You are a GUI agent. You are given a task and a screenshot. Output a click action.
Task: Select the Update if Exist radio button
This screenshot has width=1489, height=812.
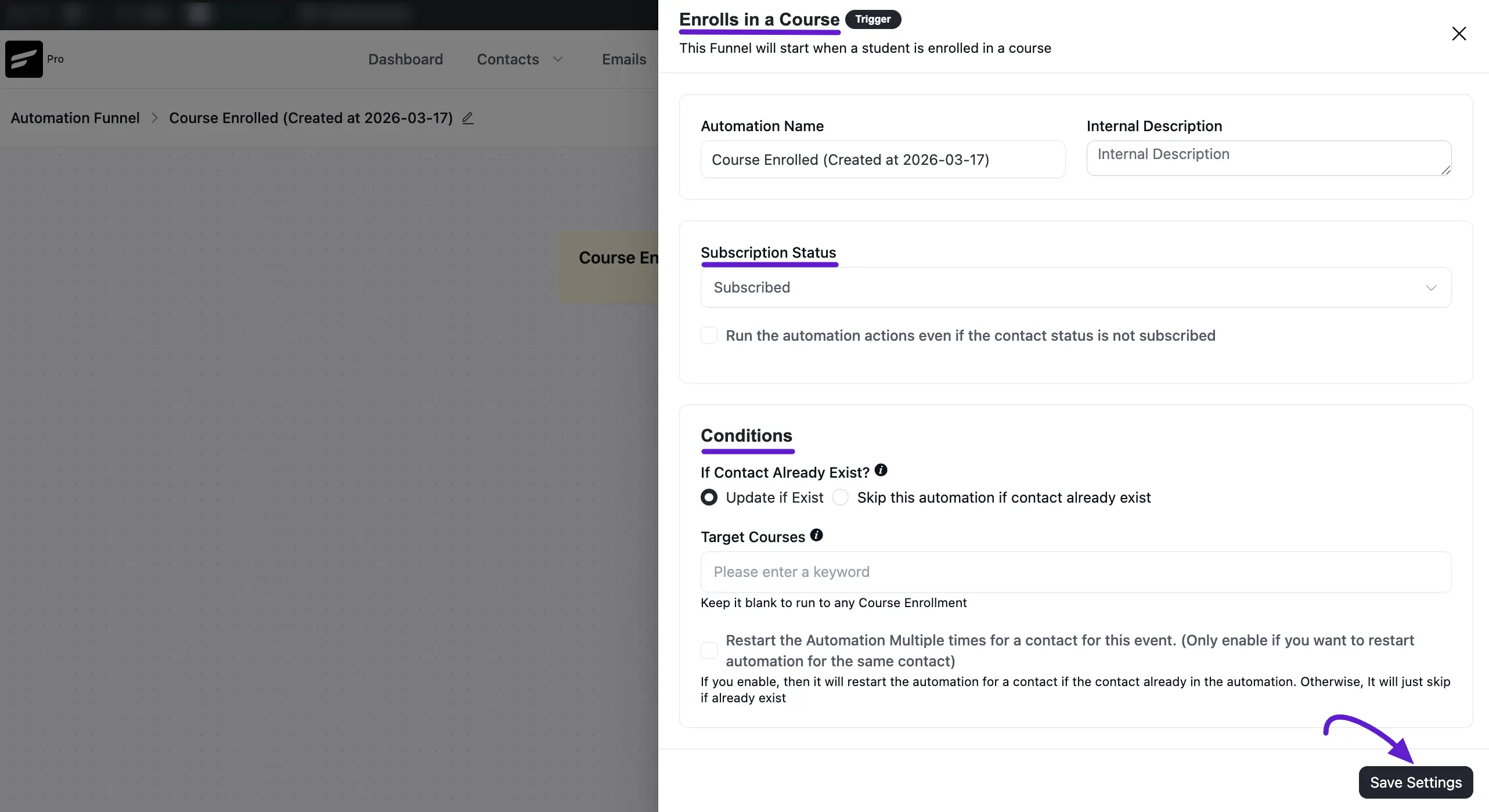[709, 497]
